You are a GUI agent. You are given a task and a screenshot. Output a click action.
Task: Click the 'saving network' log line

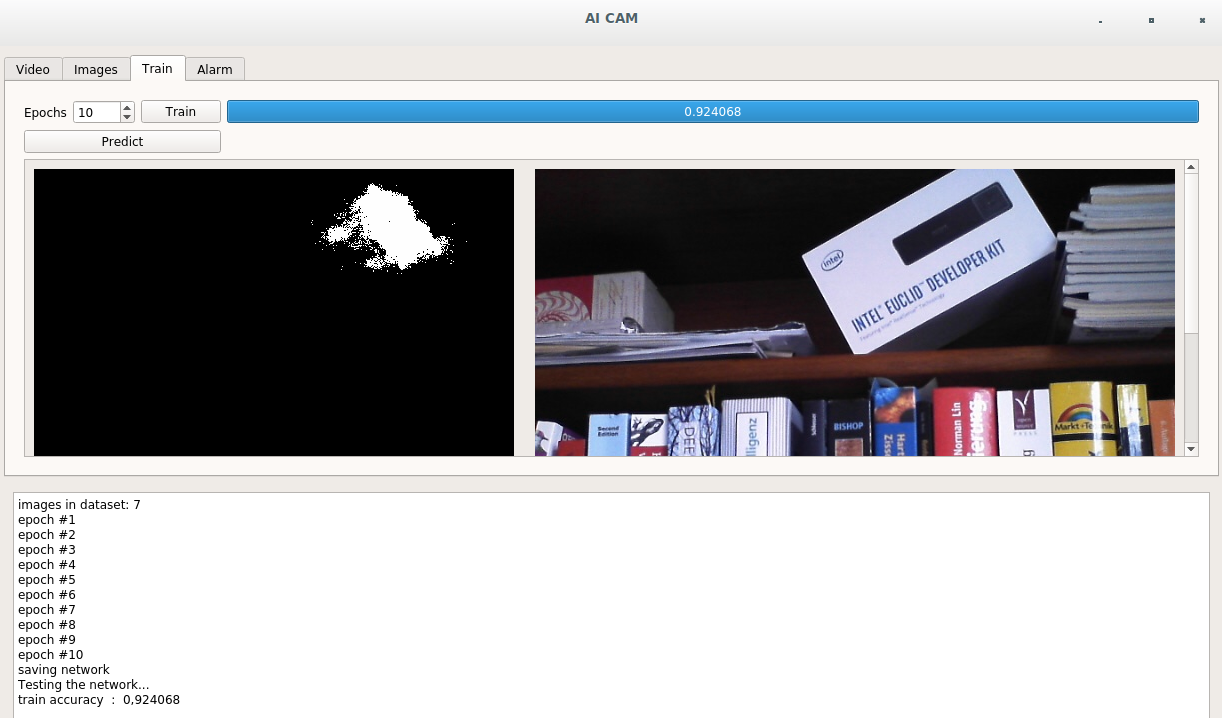64,669
